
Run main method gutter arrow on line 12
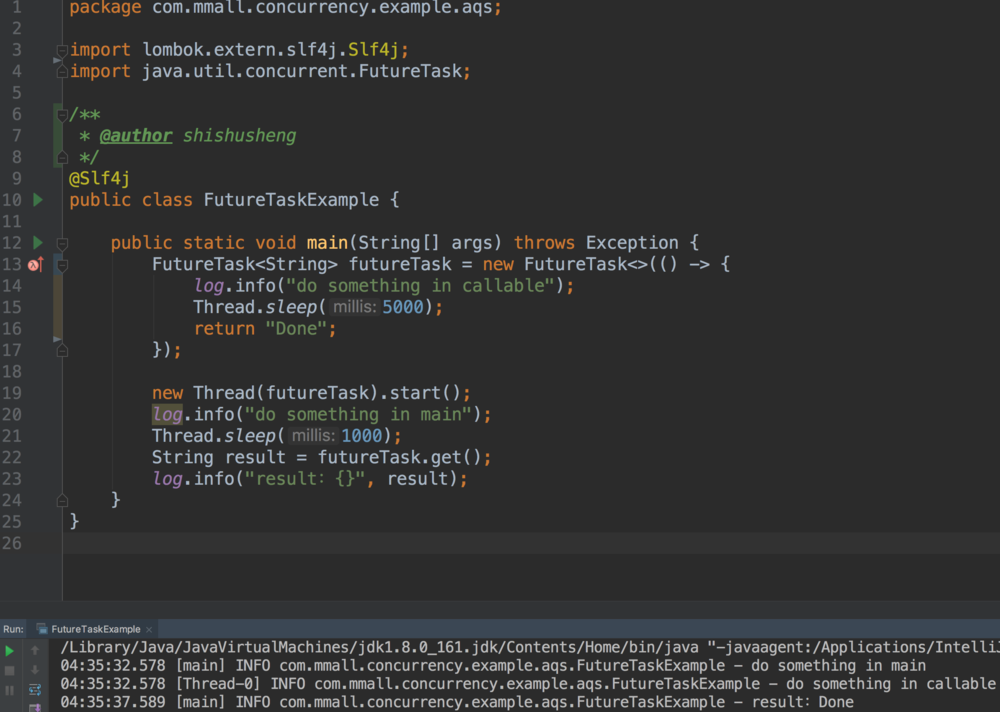38,242
